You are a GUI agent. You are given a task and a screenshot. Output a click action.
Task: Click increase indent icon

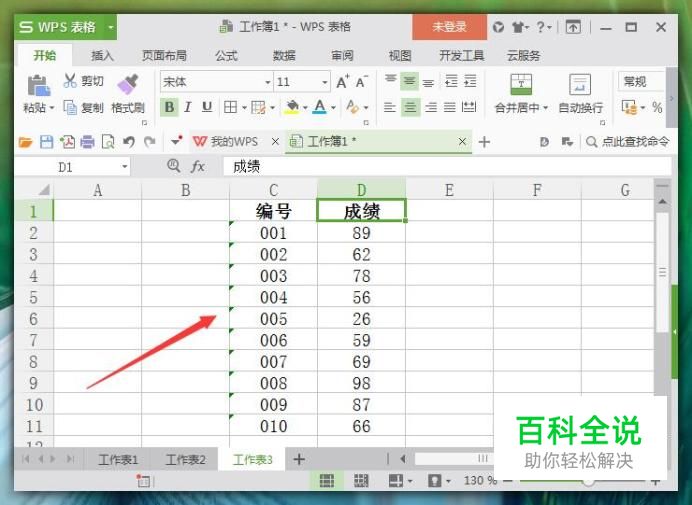(470, 81)
